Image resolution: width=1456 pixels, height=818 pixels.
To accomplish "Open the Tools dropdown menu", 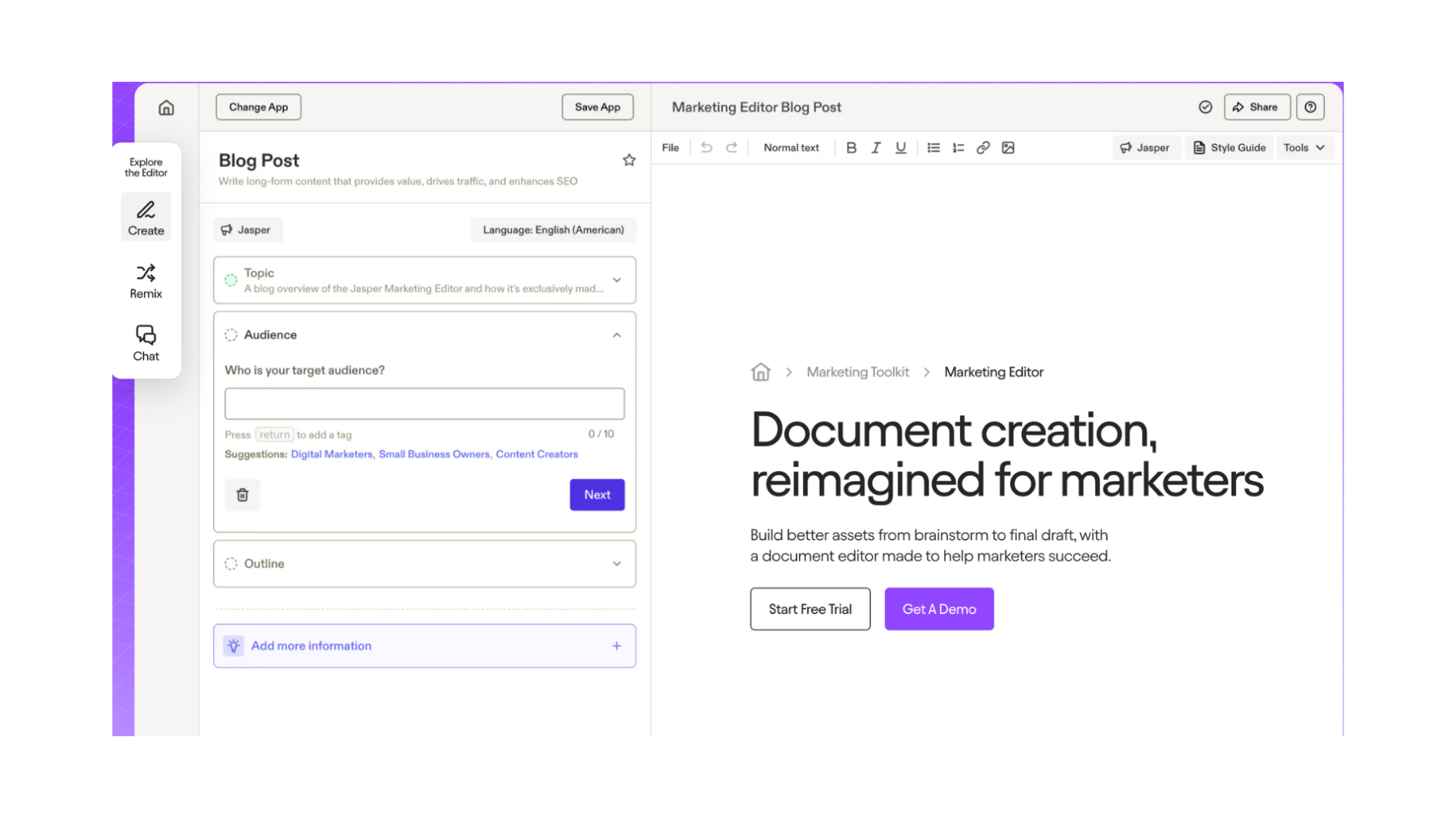I will 1304,148.
